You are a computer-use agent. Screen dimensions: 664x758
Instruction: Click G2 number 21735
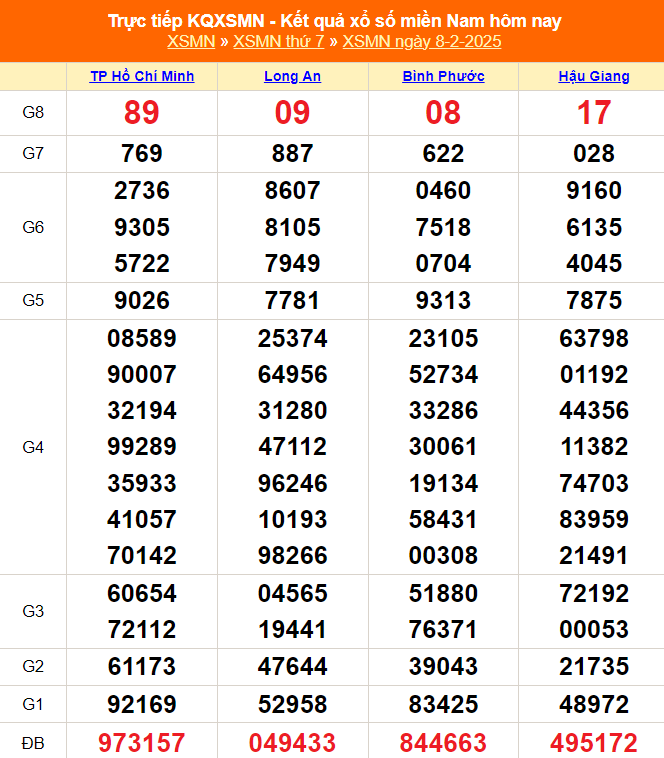click(594, 667)
